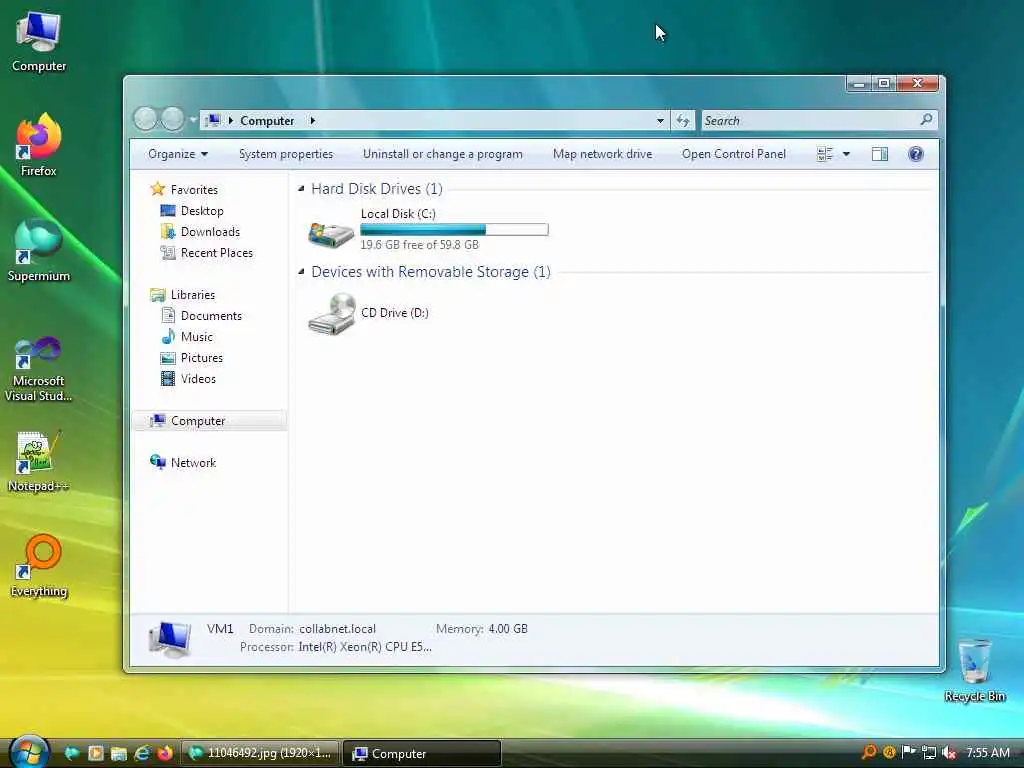Open Desktop in the navigation pane
Screen dimensions: 1024x768
point(202,211)
